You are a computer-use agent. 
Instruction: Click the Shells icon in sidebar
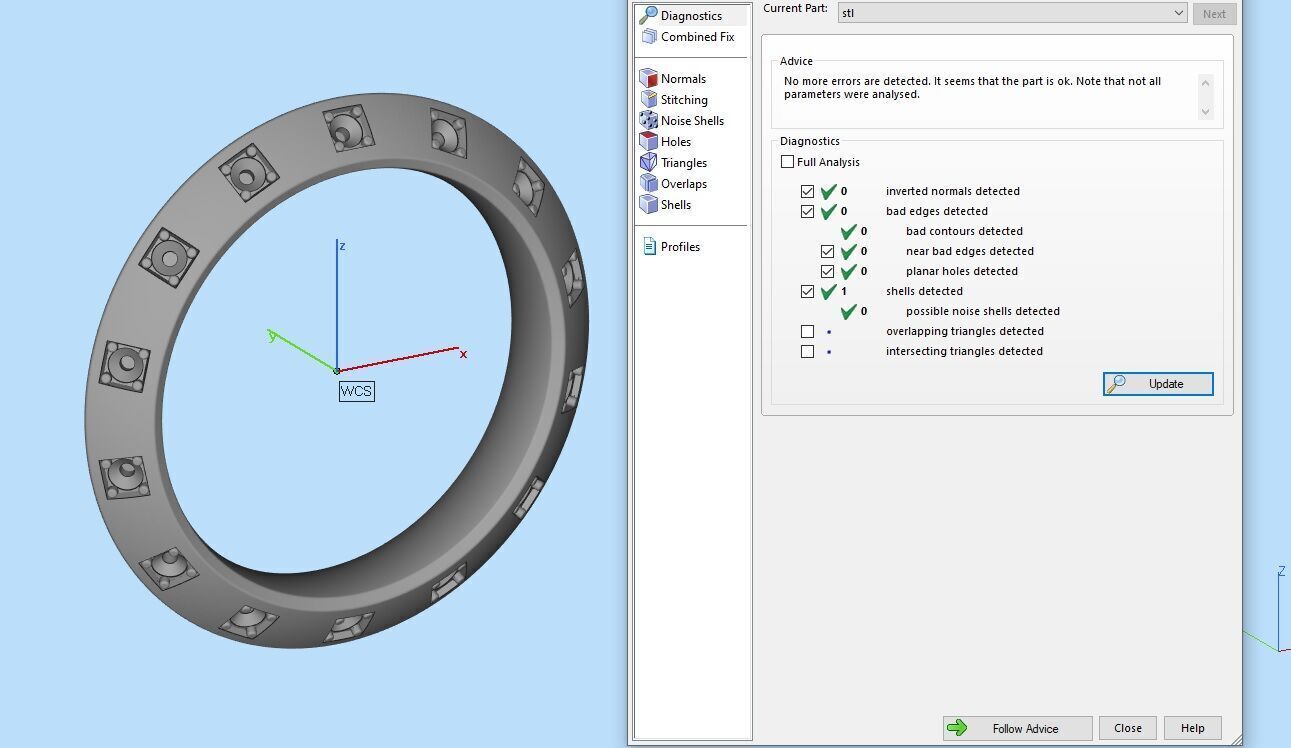[x=648, y=205]
